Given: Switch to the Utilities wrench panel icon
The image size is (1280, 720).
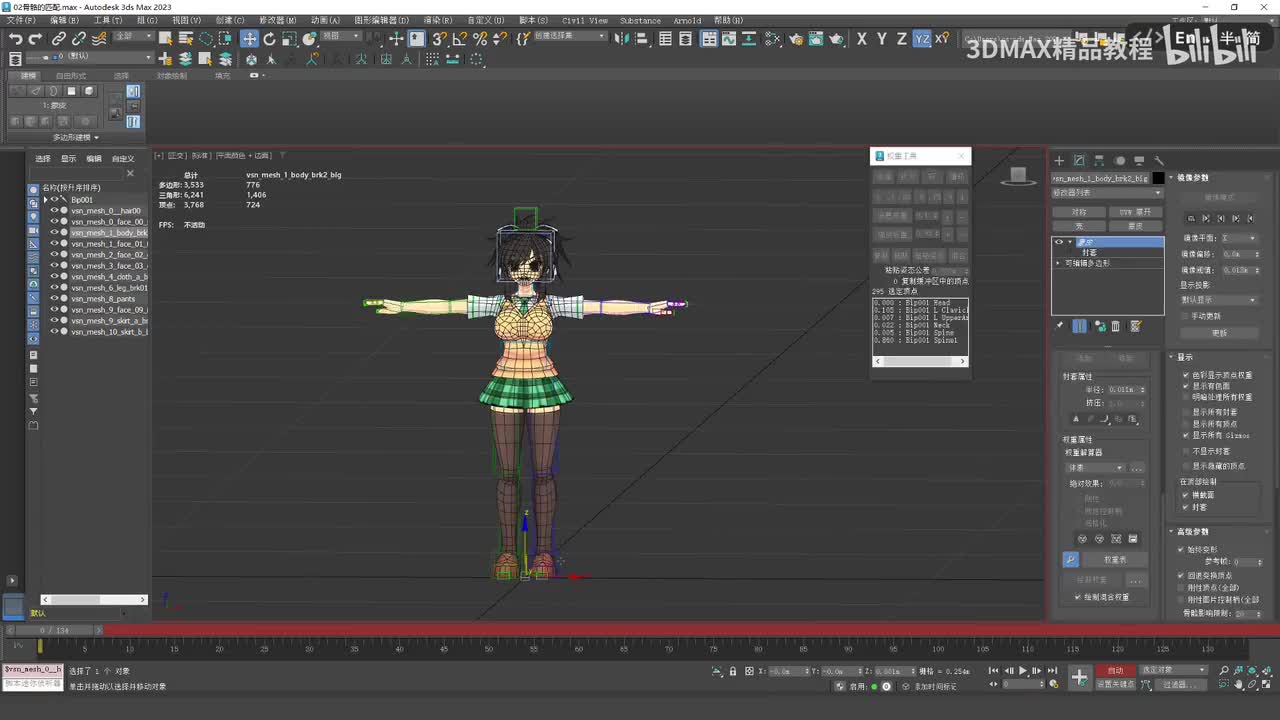Looking at the screenshot, I should pyautogui.click(x=1159, y=160).
